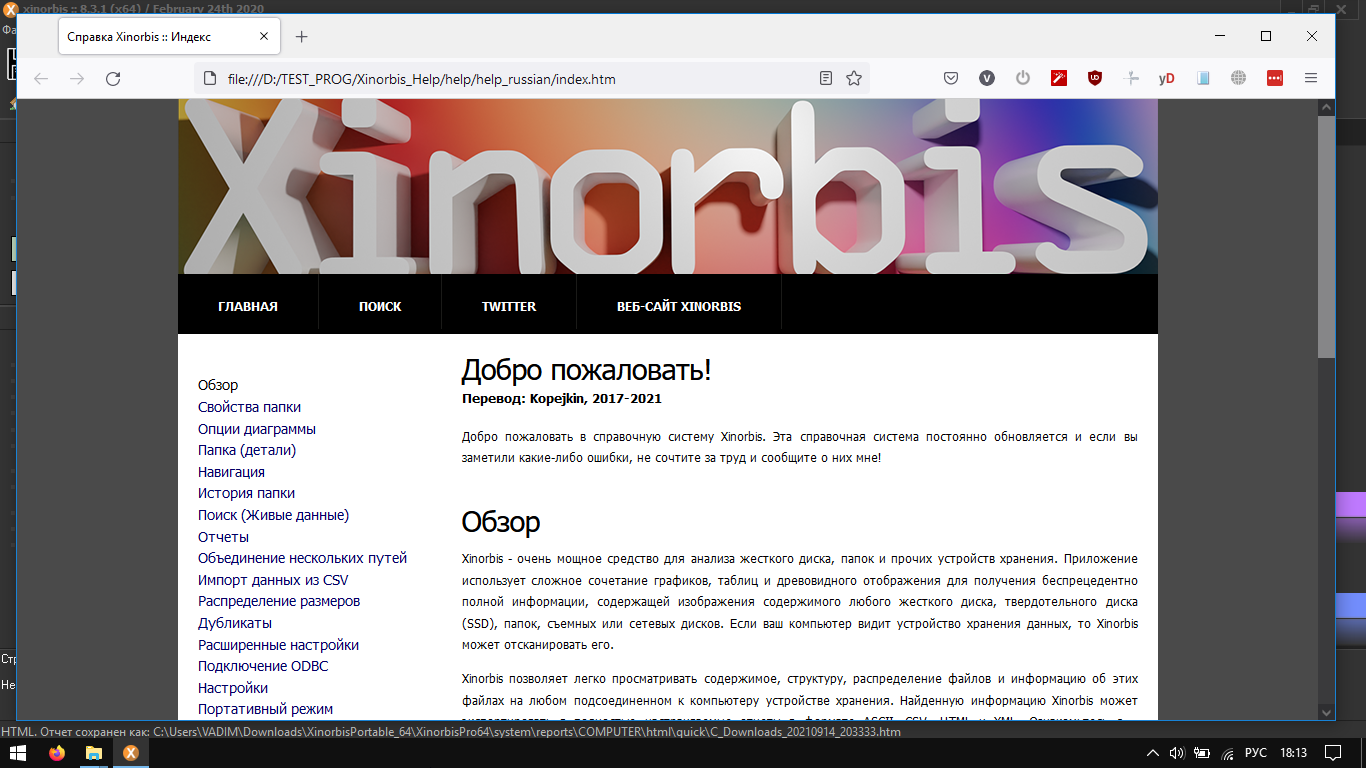Save page to Pocket
Image resolution: width=1366 pixels, height=768 pixels.
pos(951,78)
